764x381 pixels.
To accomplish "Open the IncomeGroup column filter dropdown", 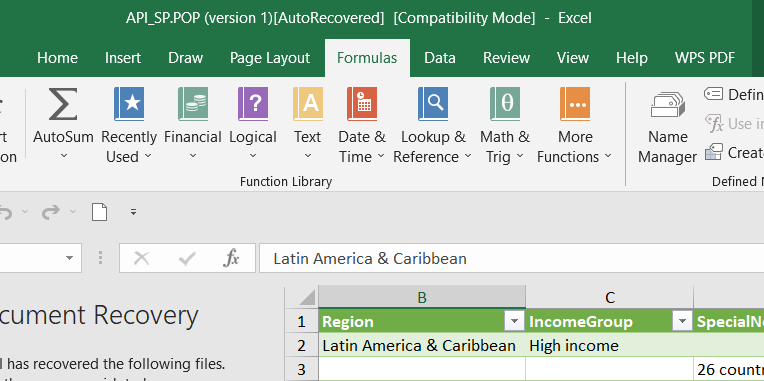I will 682,322.
